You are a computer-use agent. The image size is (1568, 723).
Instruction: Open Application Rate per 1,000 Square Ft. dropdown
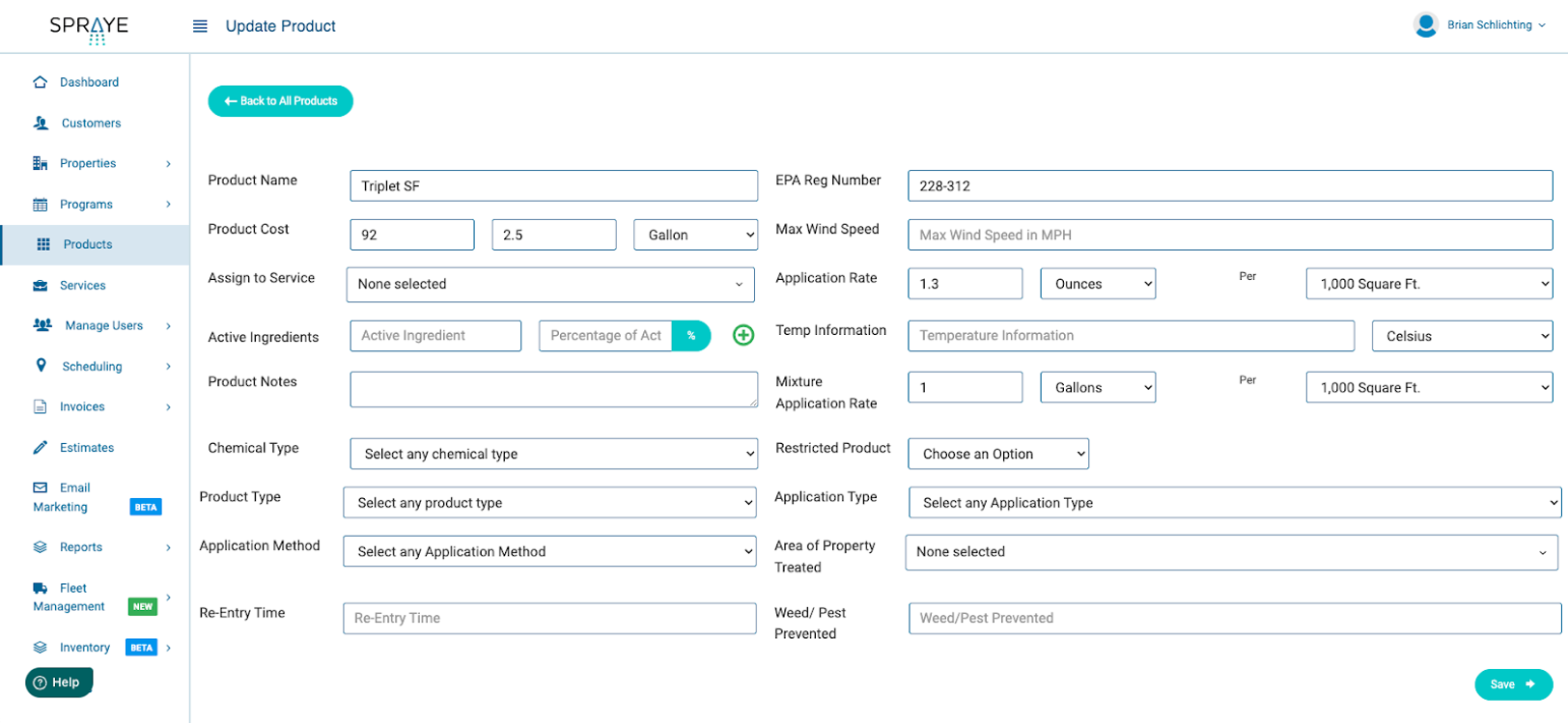click(1429, 284)
